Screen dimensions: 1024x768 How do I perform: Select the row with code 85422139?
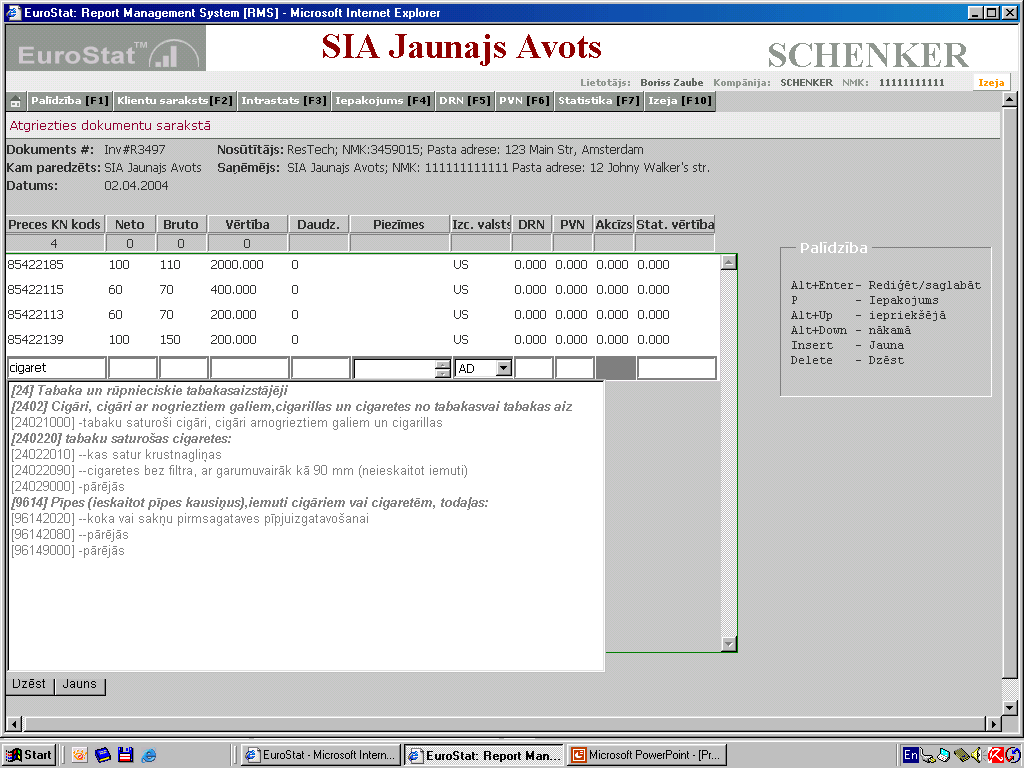point(363,339)
